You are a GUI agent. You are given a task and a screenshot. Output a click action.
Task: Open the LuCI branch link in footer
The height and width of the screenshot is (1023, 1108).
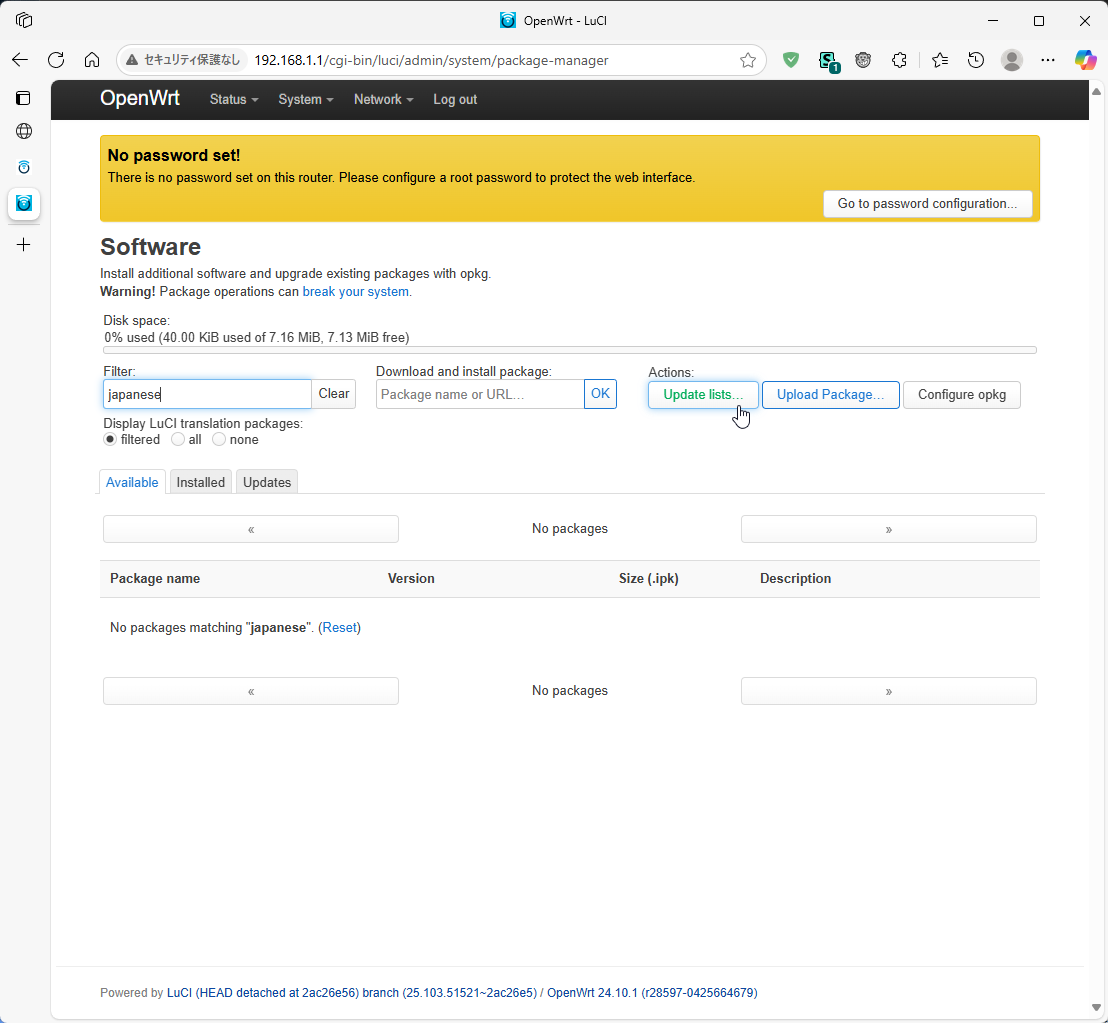351,993
